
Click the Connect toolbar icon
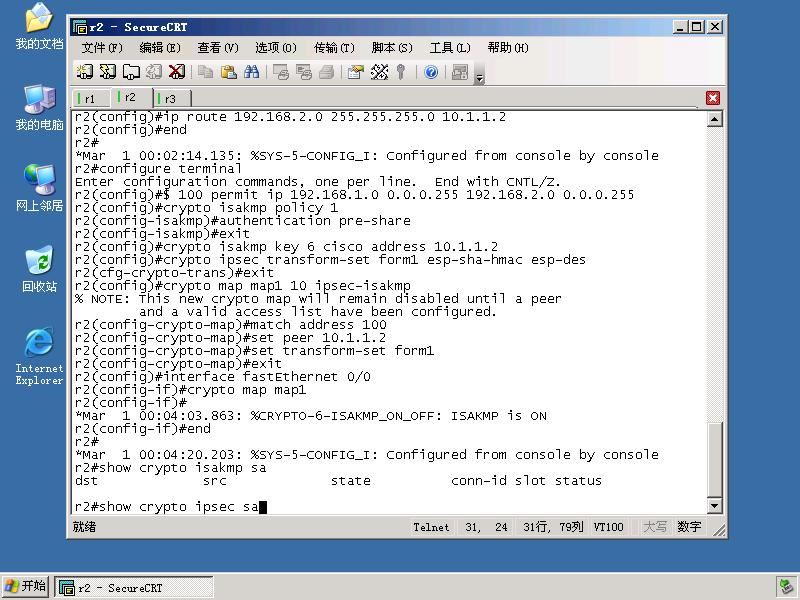point(85,72)
